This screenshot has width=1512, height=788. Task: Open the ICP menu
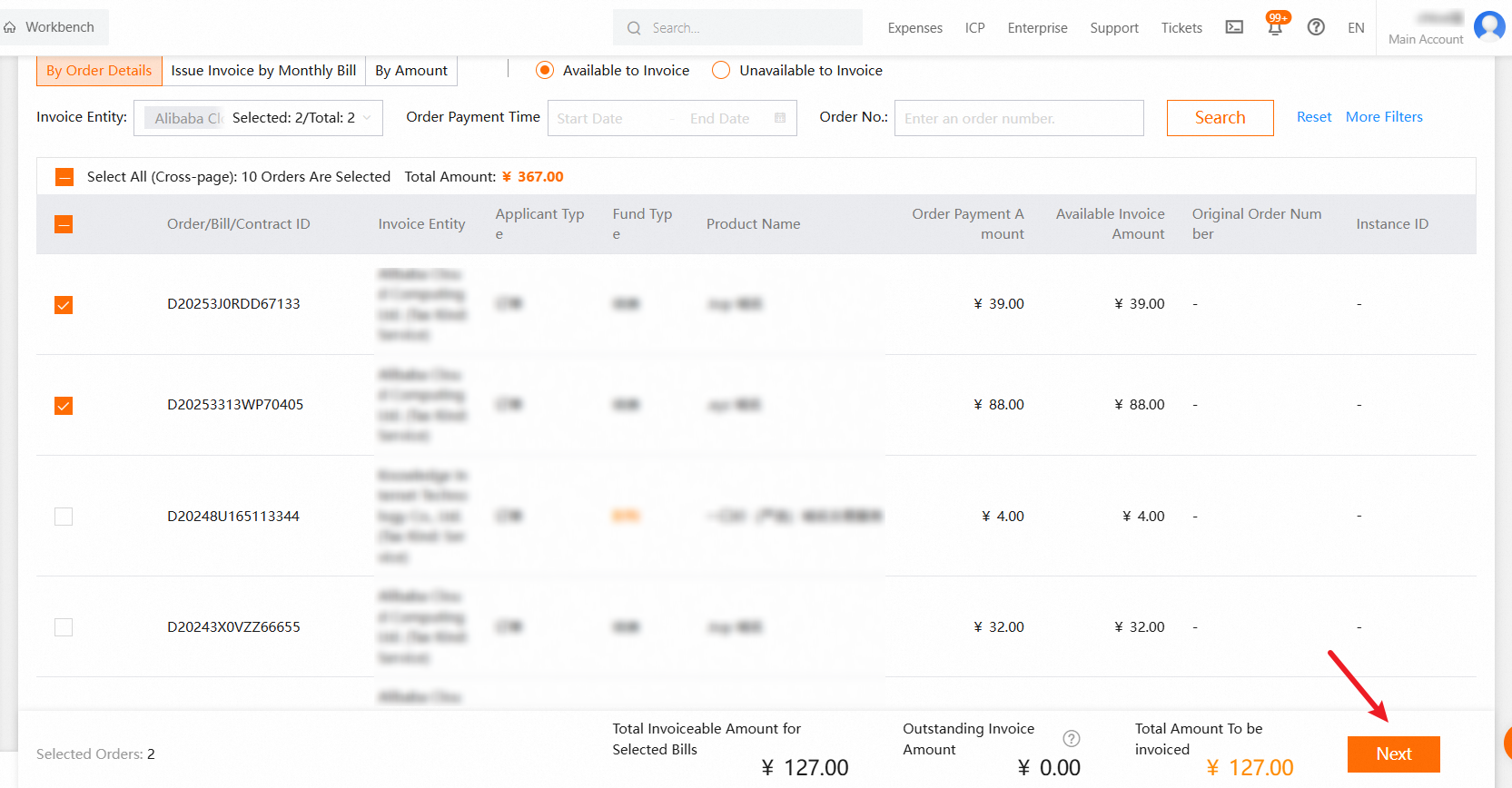tap(975, 28)
